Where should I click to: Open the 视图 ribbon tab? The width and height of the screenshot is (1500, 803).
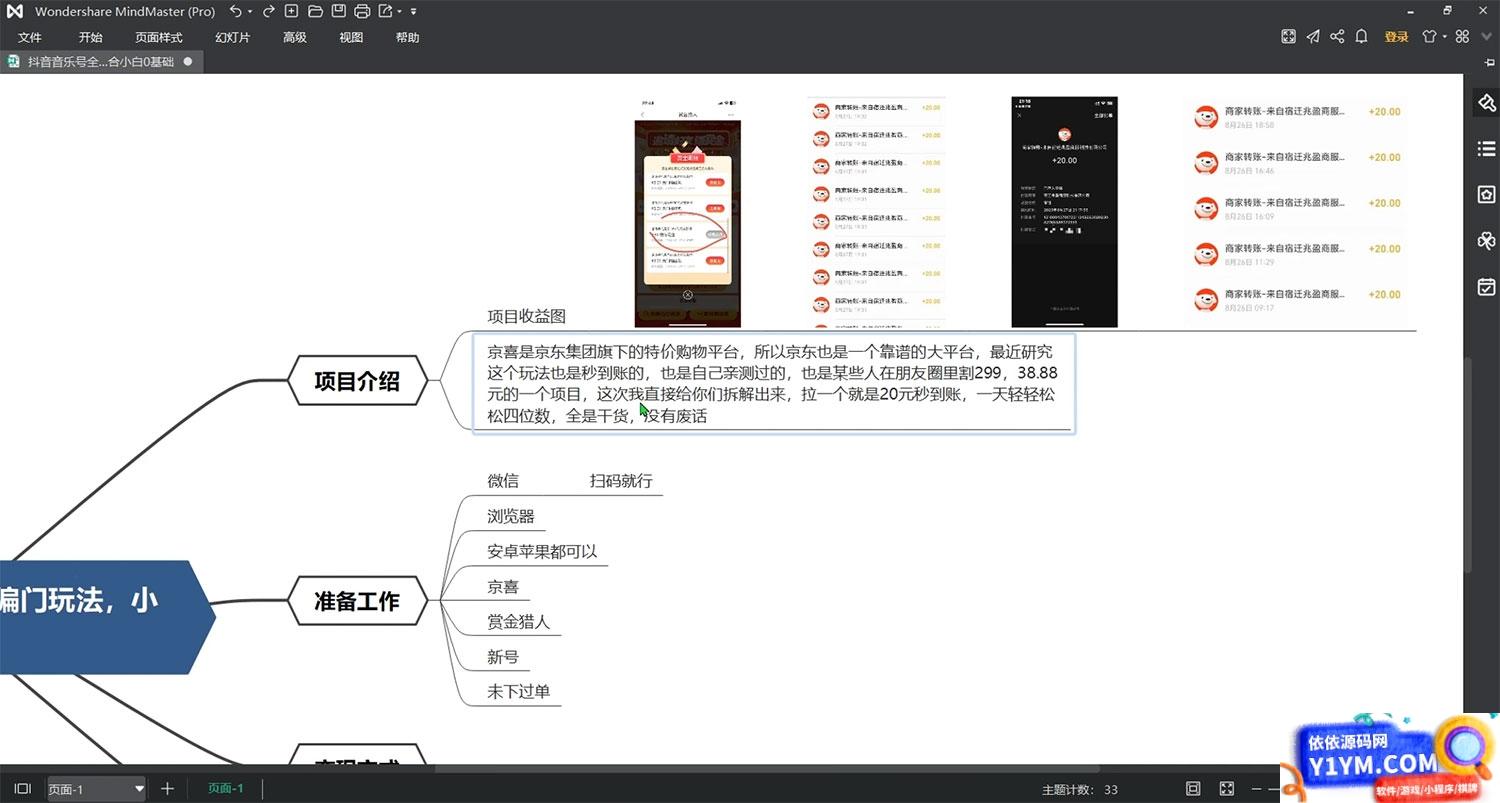pos(351,37)
